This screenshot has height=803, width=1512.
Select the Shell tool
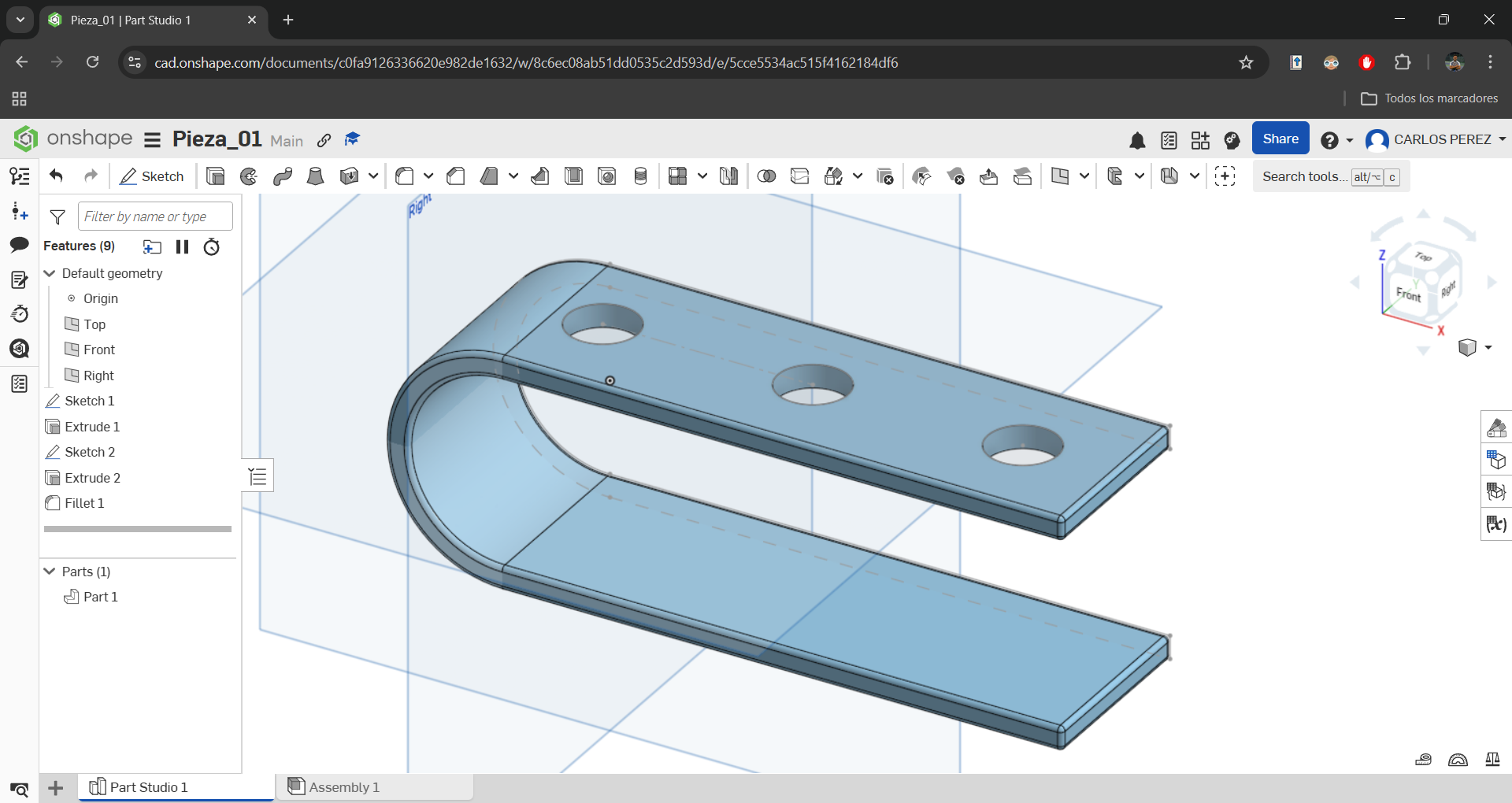pos(574,176)
